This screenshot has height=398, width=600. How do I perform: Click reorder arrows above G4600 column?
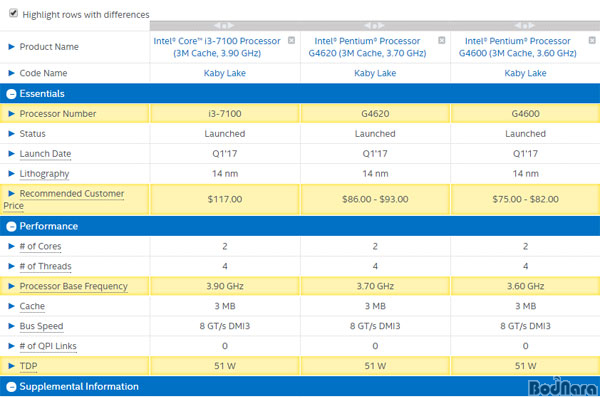(525, 26)
